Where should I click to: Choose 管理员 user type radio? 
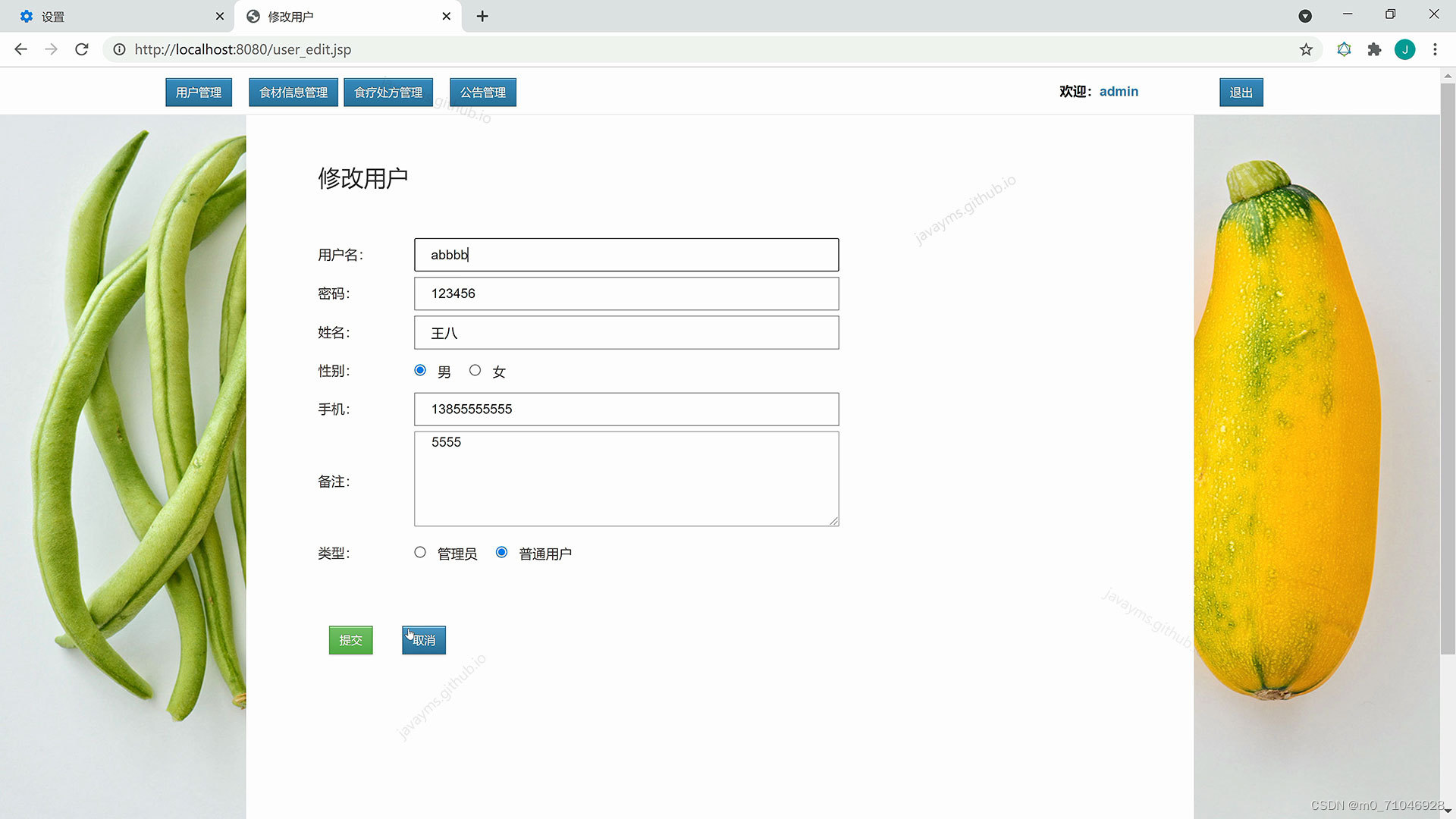click(420, 552)
